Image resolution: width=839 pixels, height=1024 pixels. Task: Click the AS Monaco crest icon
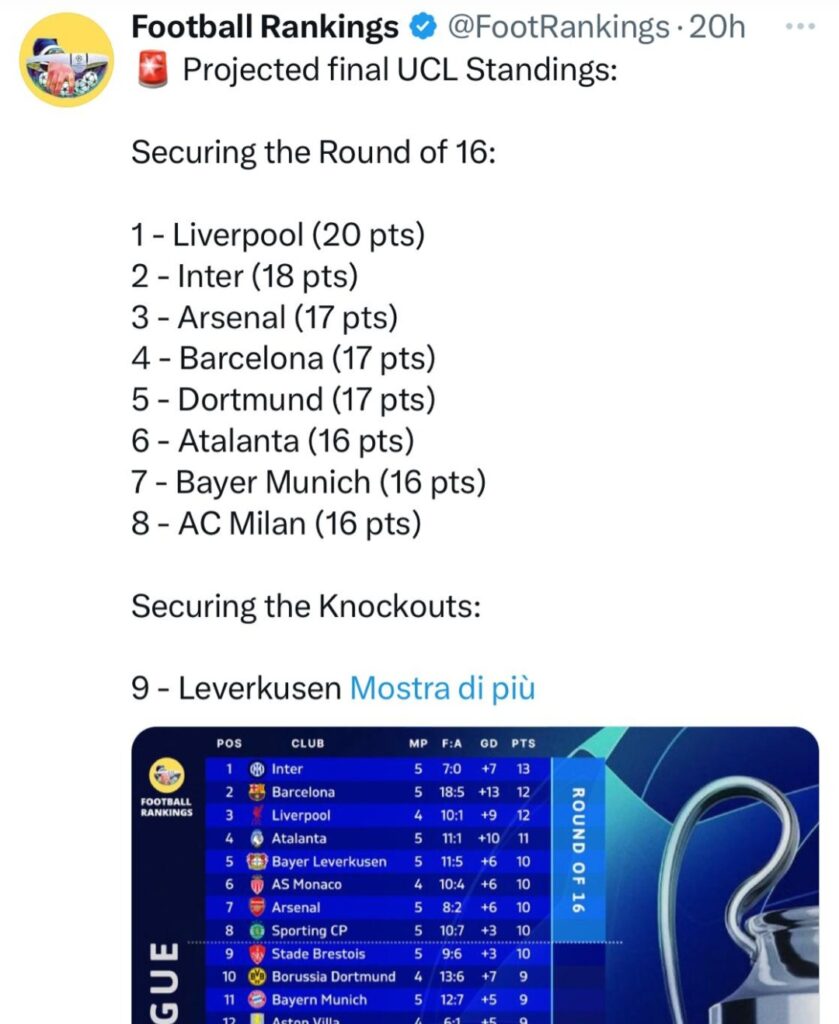click(x=256, y=884)
